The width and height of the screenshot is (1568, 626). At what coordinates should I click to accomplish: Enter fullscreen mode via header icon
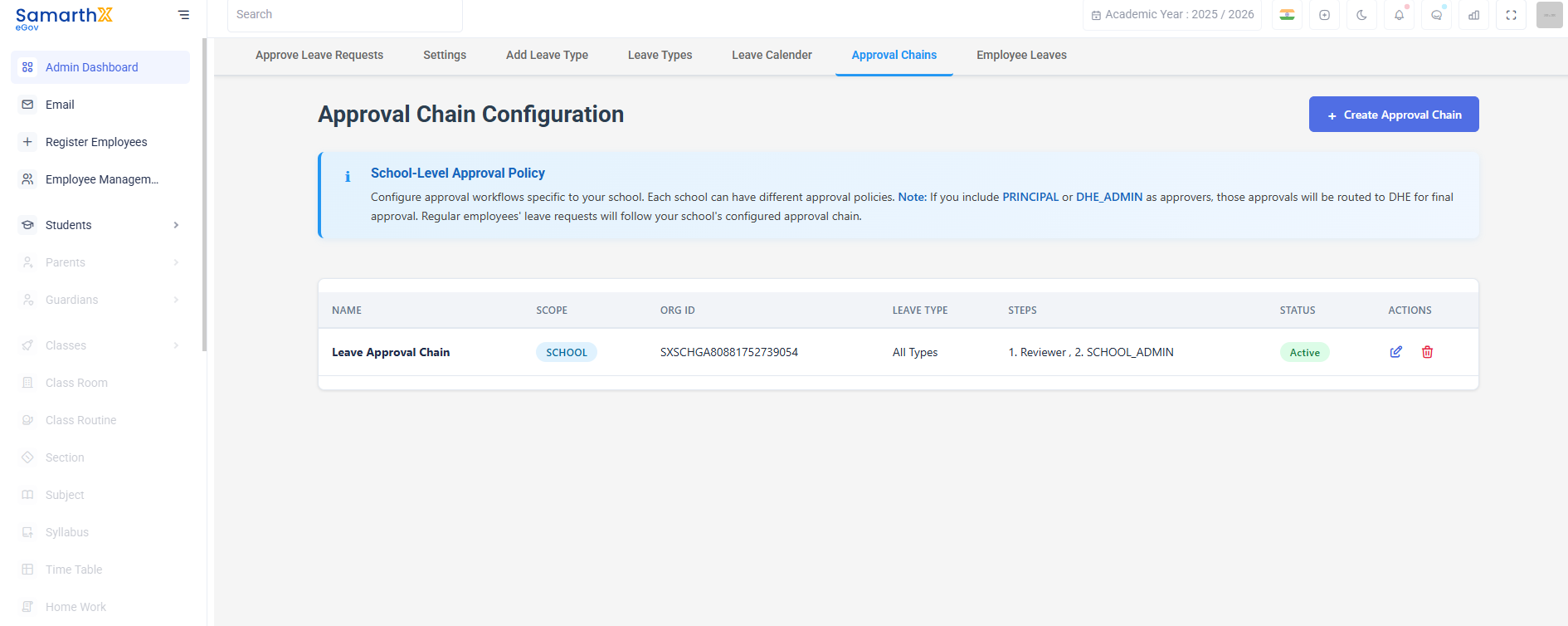click(x=1512, y=15)
